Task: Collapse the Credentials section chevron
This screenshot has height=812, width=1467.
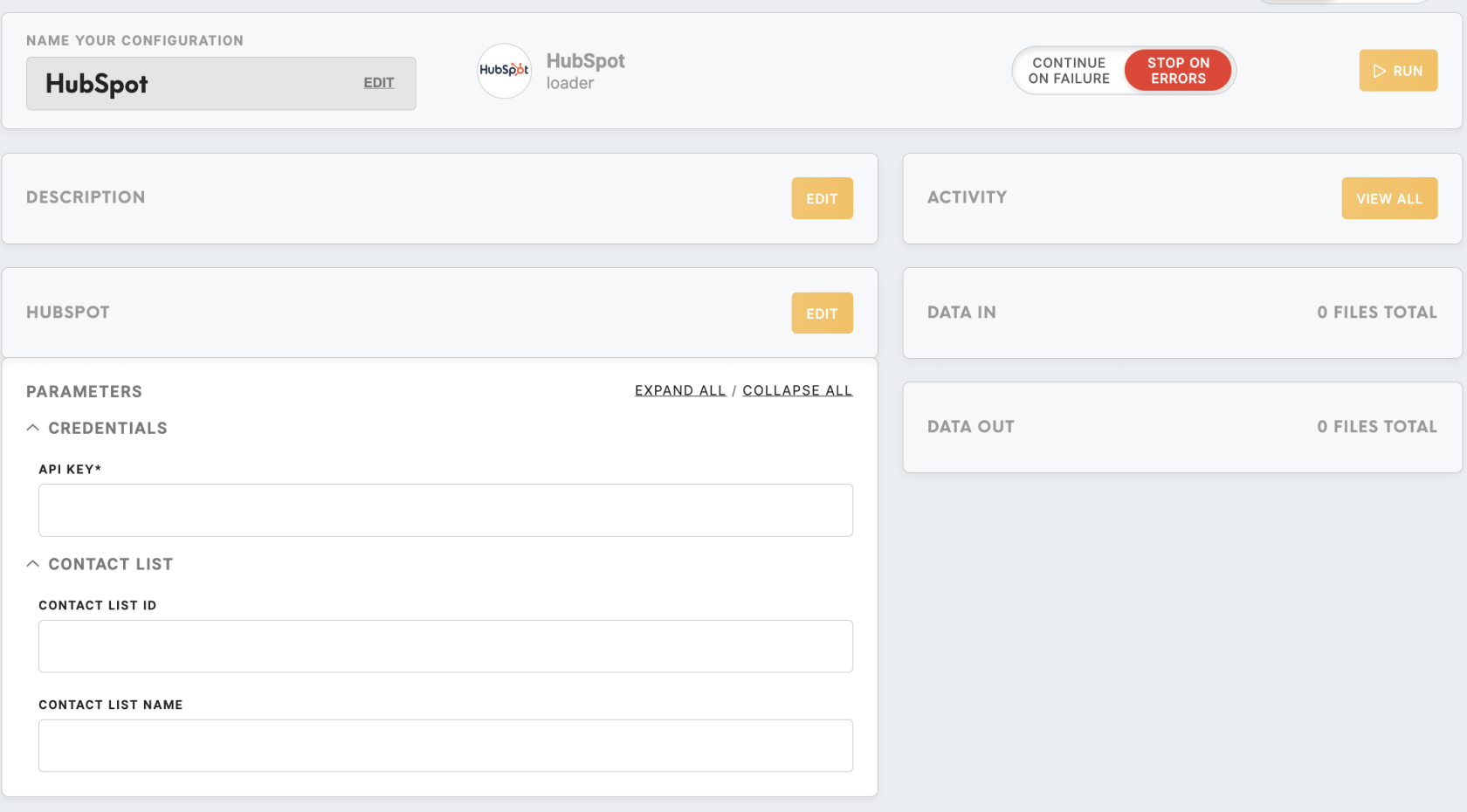Action: 33,428
